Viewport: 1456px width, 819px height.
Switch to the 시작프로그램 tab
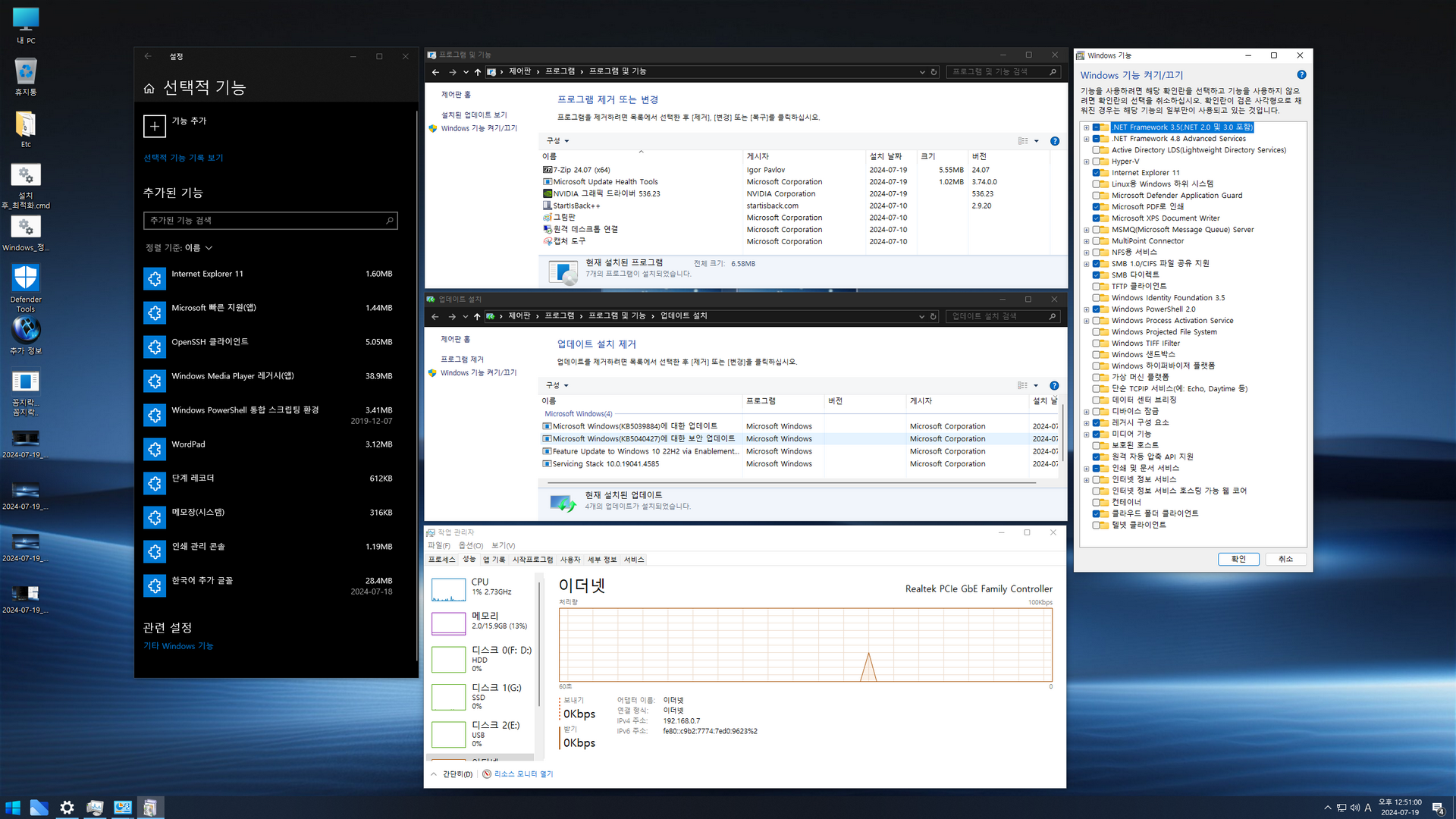coord(532,560)
